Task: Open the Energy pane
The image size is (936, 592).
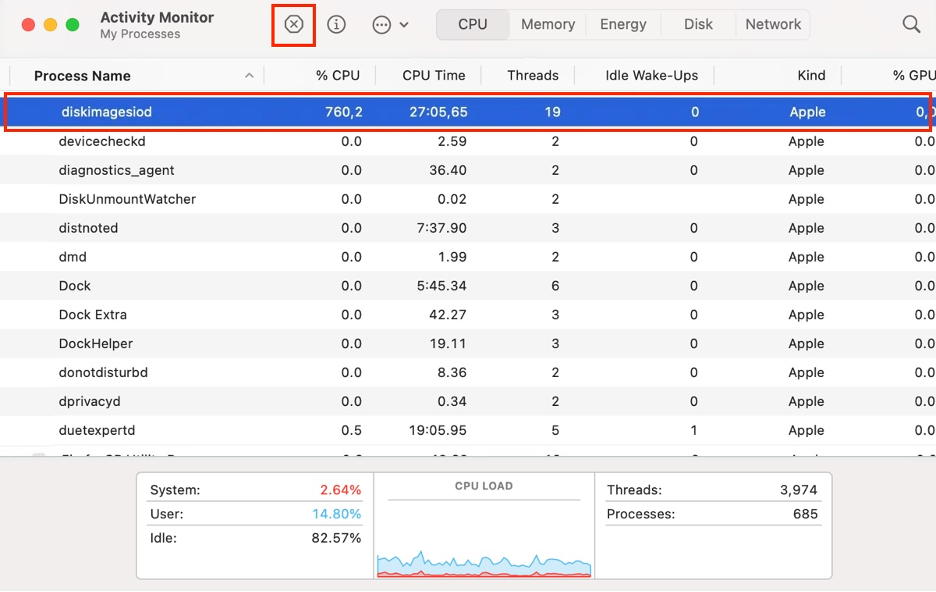Action: (622, 24)
